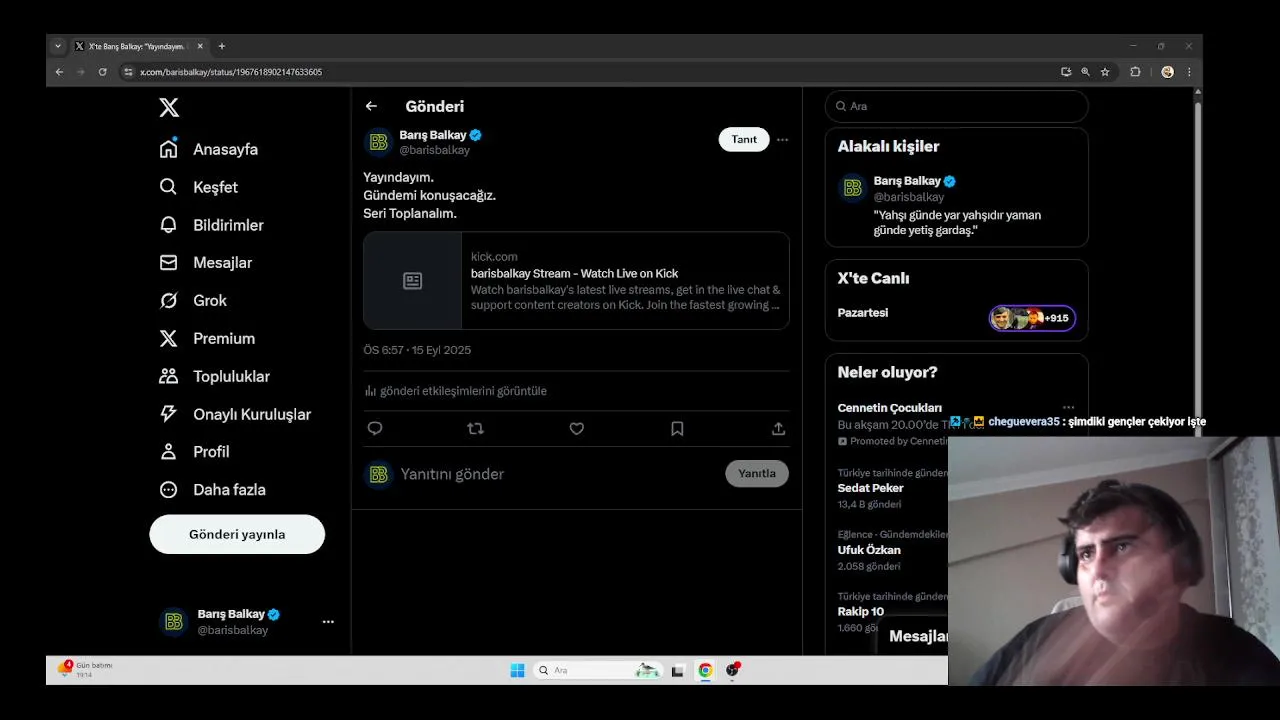Open account menu dots beside Barış Balkay
Viewport: 1280px width, 720px height.
click(x=328, y=622)
